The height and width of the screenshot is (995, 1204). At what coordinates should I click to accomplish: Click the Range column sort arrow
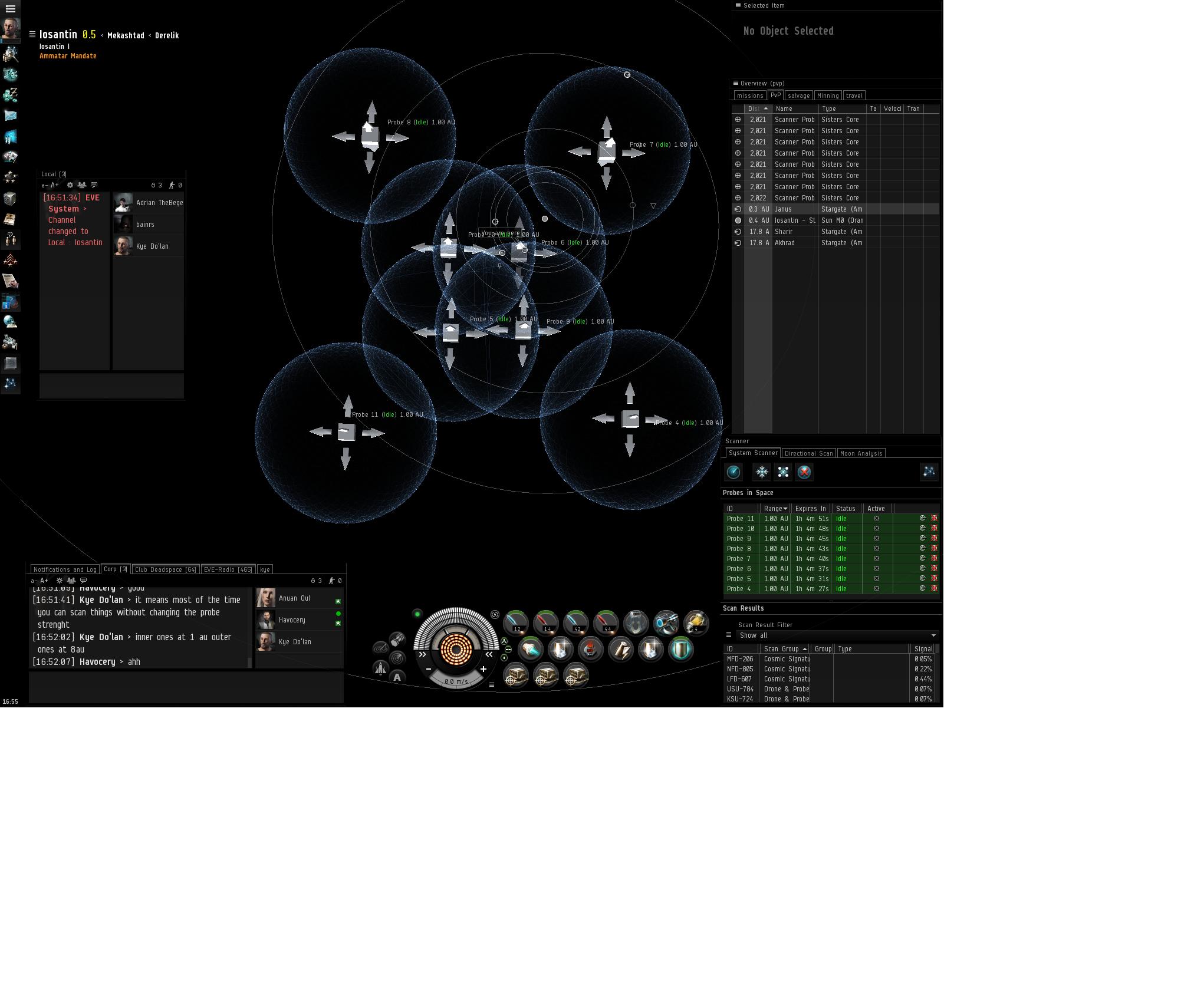pos(785,509)
